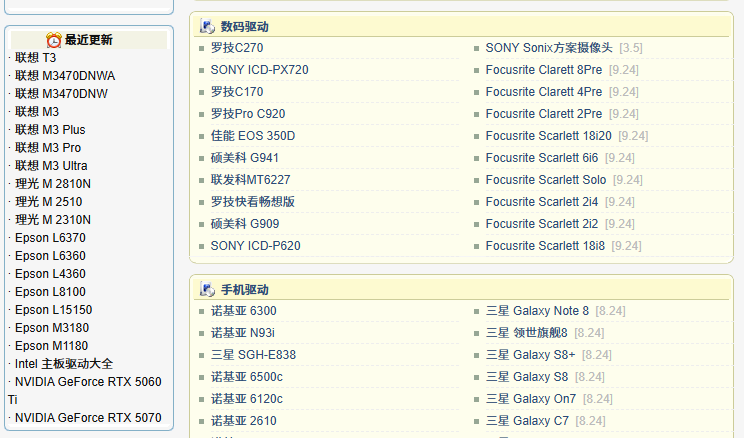Open Focusrite Scarlett 2i4 link
744x438 pixels.
point(542,202)
